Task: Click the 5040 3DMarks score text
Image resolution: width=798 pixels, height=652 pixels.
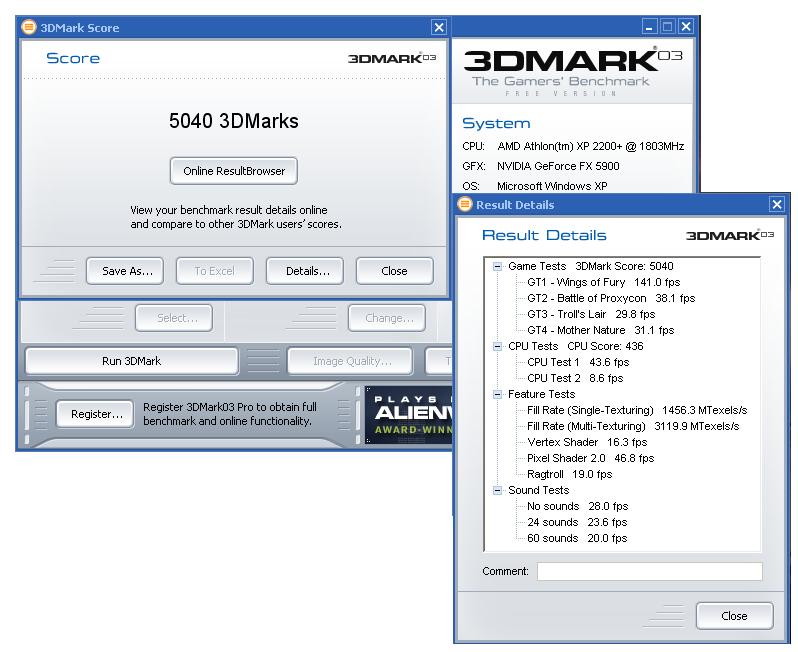Action: click(234, 121)
